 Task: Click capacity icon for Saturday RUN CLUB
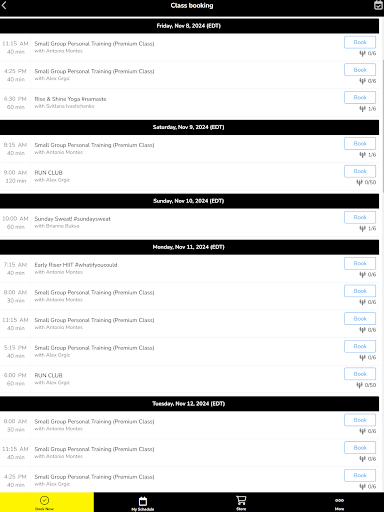pyautogui.click(x=359, y=182)
